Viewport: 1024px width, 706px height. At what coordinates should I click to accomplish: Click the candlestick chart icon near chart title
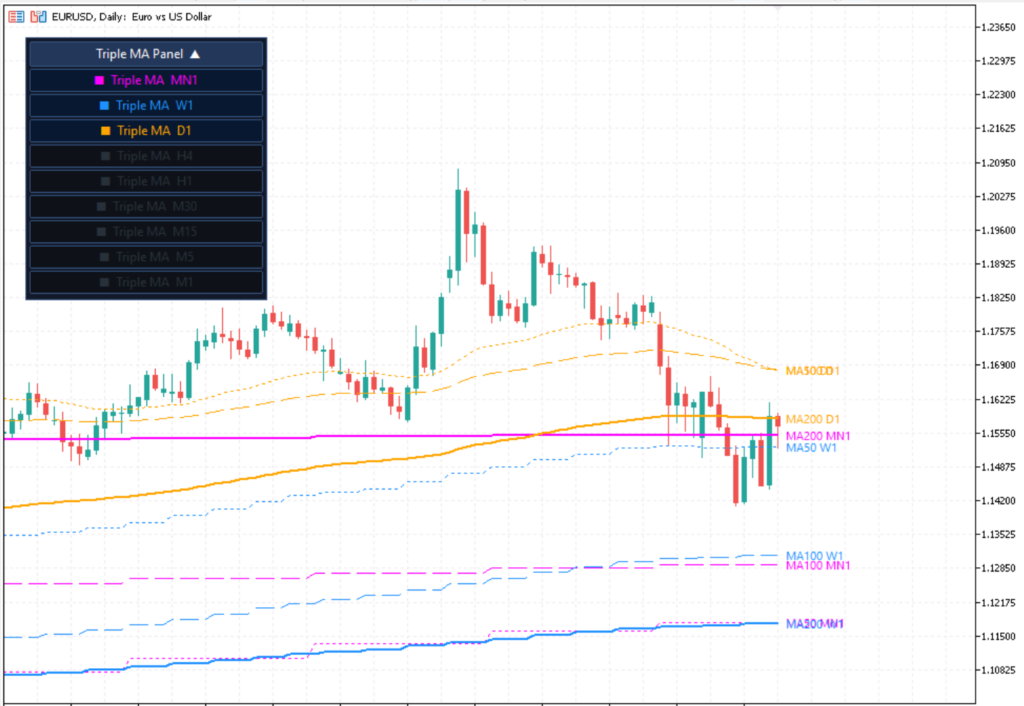click(38, 17)
